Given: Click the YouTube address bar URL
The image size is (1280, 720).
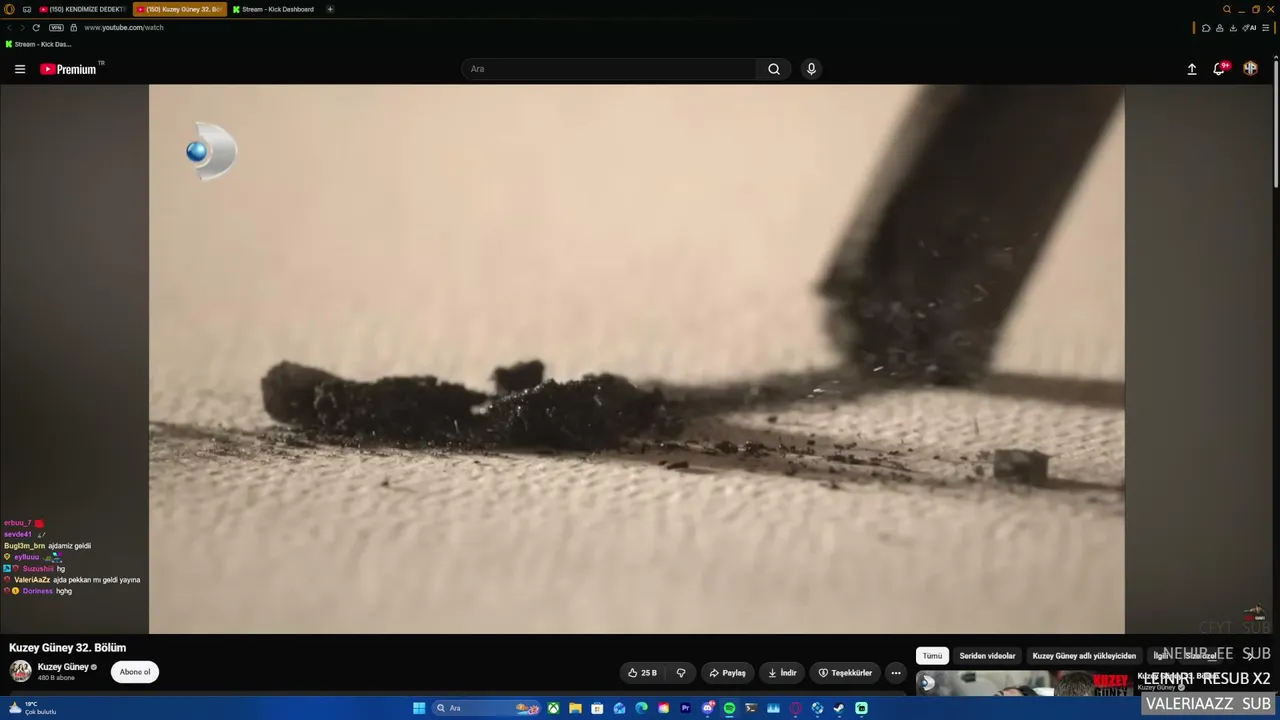Looking at the screenshot, I should [124, 27].
